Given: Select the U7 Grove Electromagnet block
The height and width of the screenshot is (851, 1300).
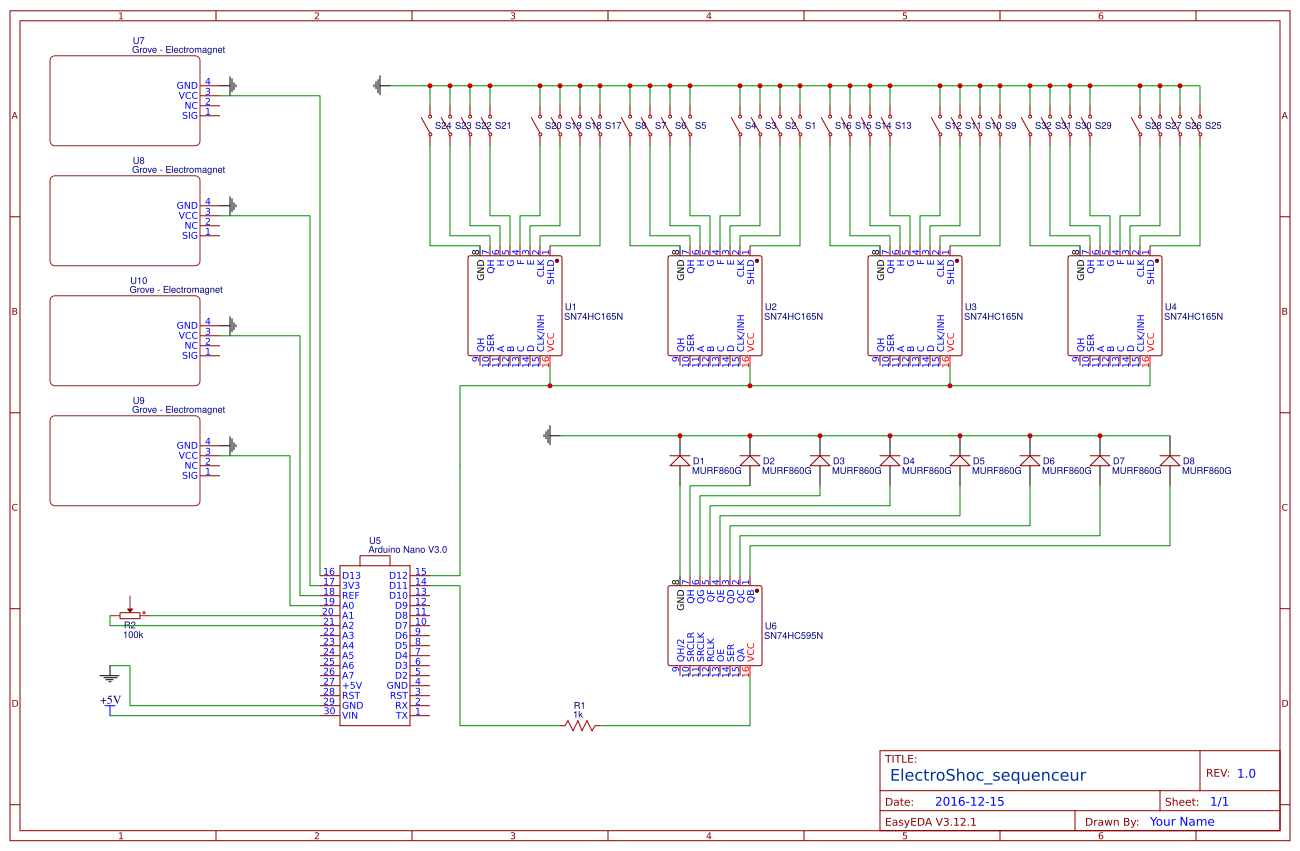Looking at the screenshot, I should click(x=124, y=98).
